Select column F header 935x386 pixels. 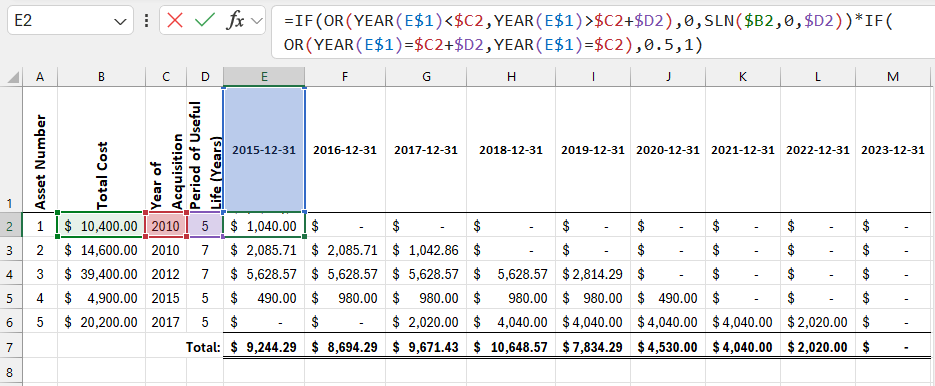(x=345, y=76)
